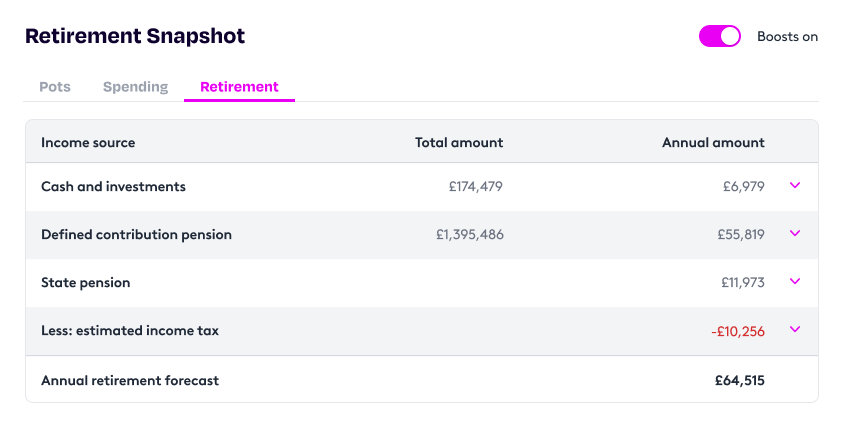Click the £1,395,486 total amount
The image size is (844, 431).
469,235
